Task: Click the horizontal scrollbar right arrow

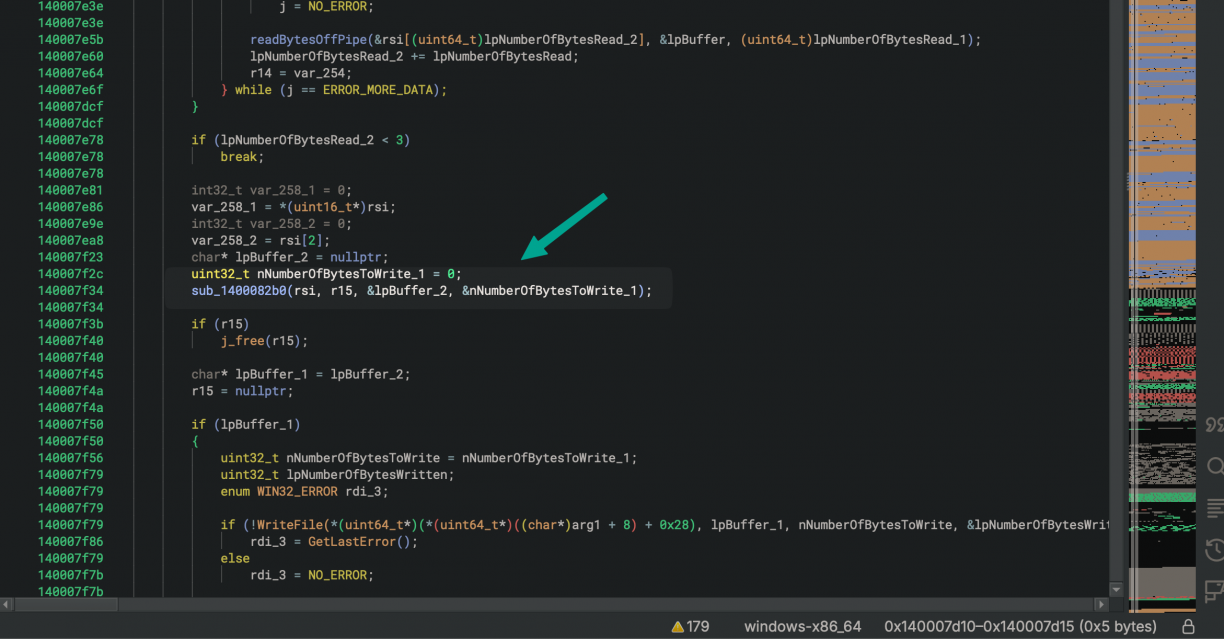Action: tap(1101, 605)
